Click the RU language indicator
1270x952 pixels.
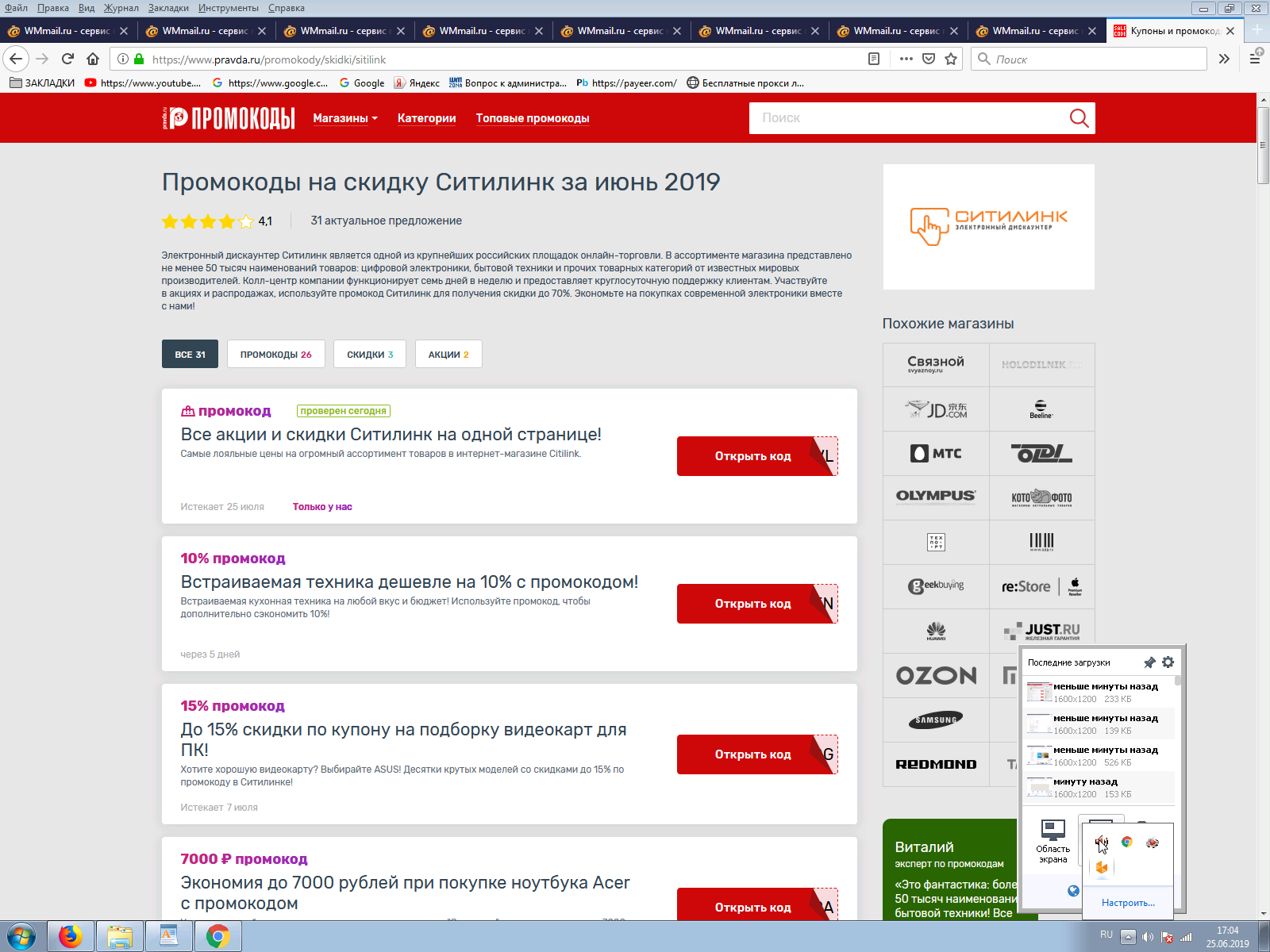1106,935
